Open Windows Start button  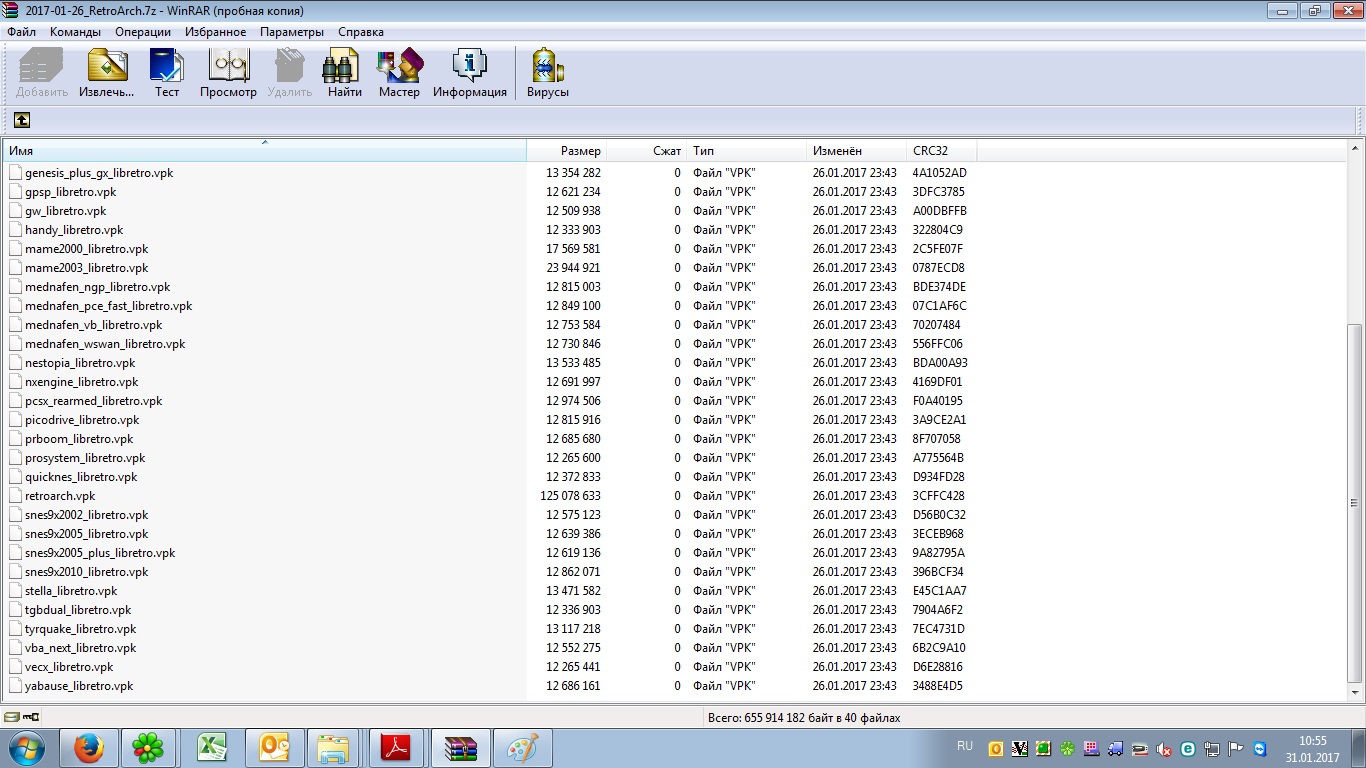[25, 748]
